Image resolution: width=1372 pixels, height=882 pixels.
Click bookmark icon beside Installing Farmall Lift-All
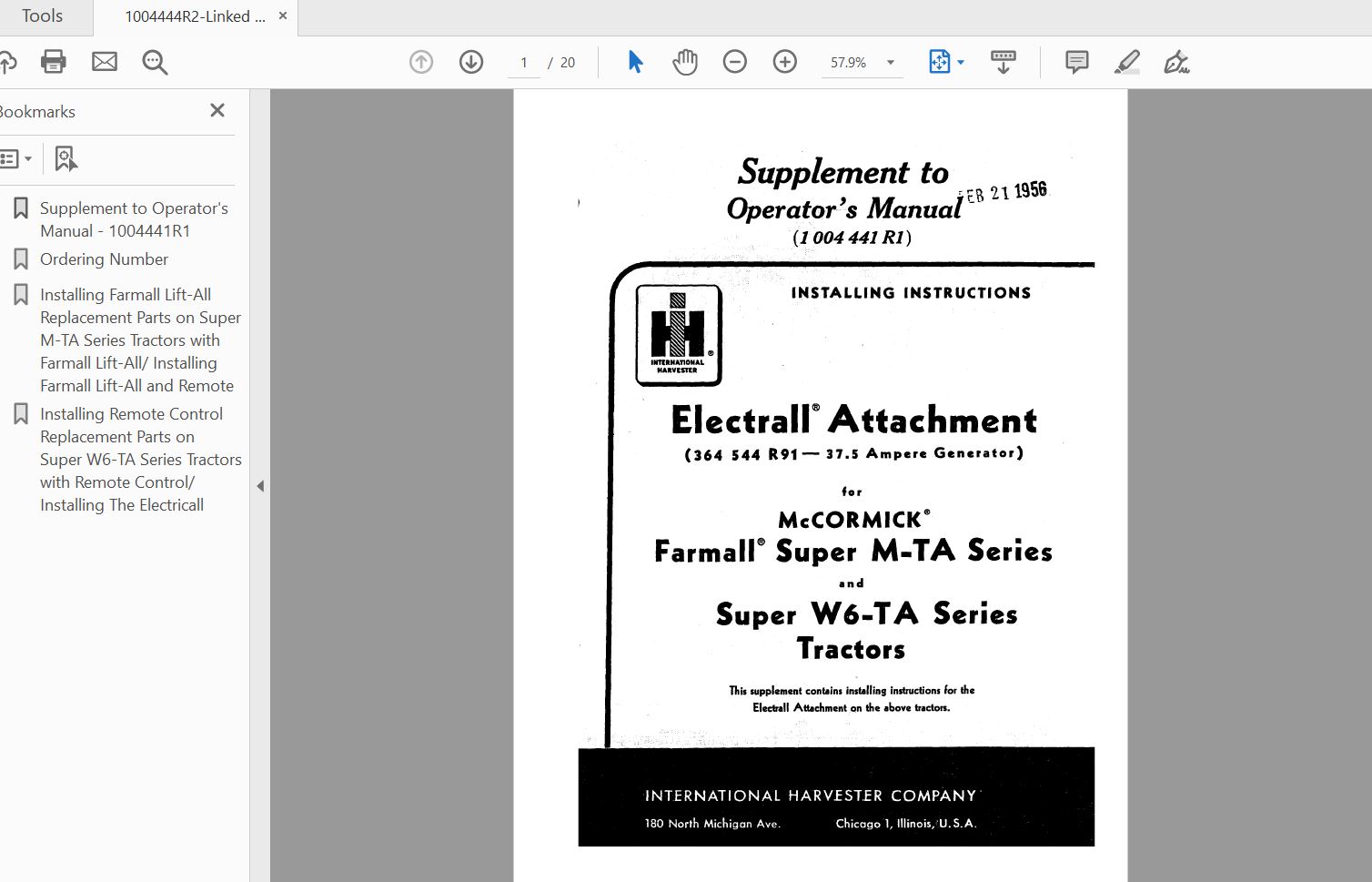click(21, 295)
